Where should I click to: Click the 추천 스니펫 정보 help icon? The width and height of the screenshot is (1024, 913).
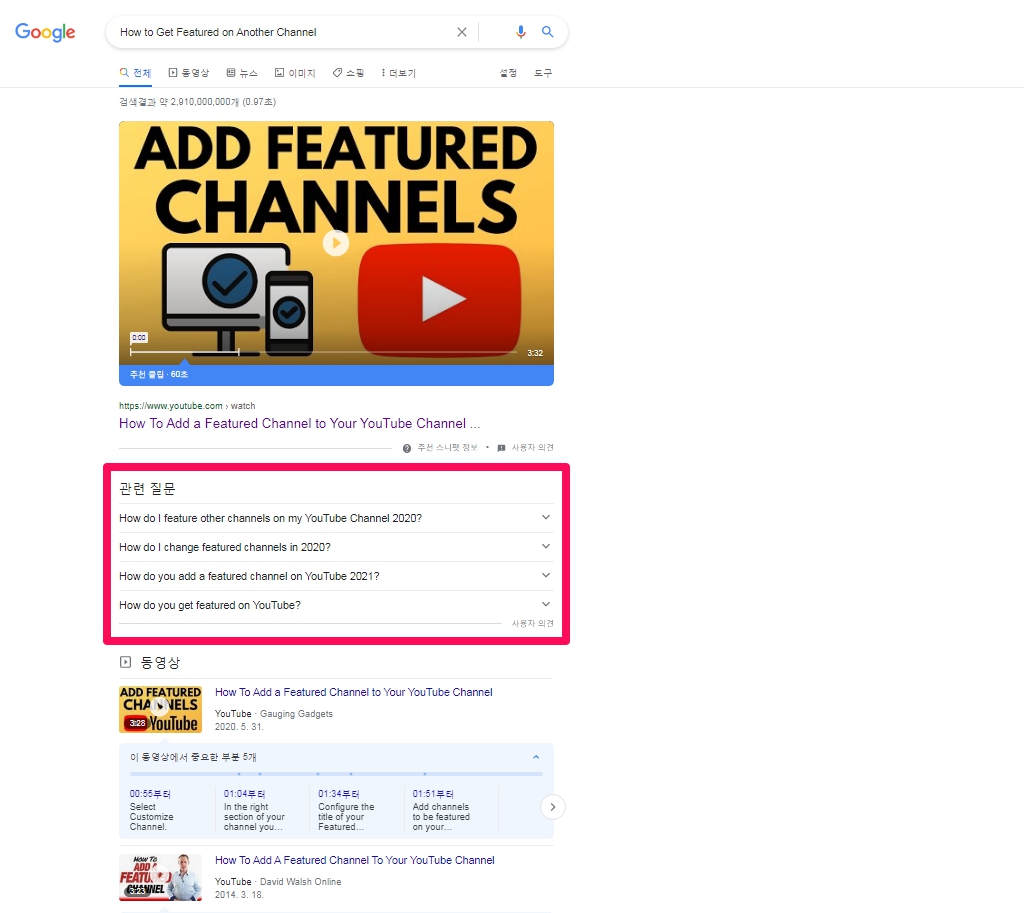(x=407, y=448)
